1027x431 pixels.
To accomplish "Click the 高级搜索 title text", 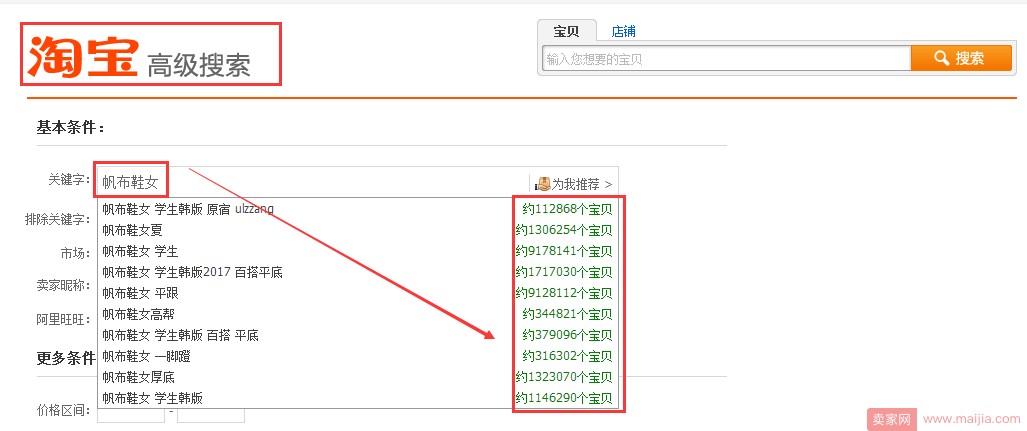I will pos(199,64).
